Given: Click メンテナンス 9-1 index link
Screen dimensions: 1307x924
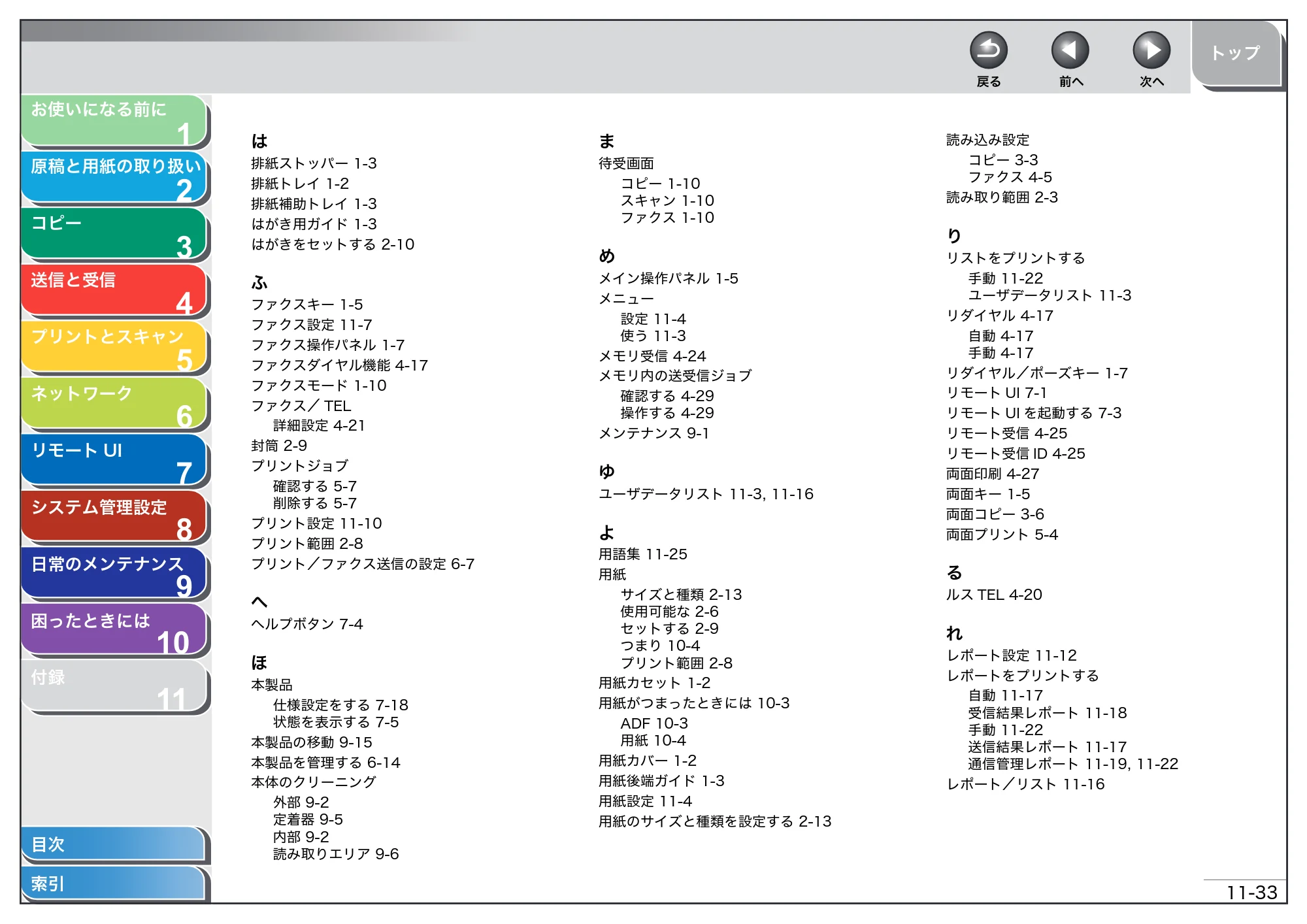Looking at the screenshot, I should [x=654, y=433].
